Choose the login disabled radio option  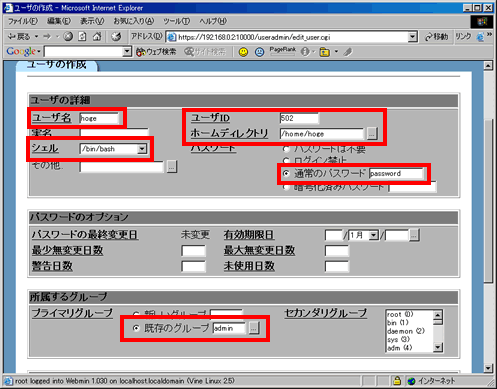(286, 161)
